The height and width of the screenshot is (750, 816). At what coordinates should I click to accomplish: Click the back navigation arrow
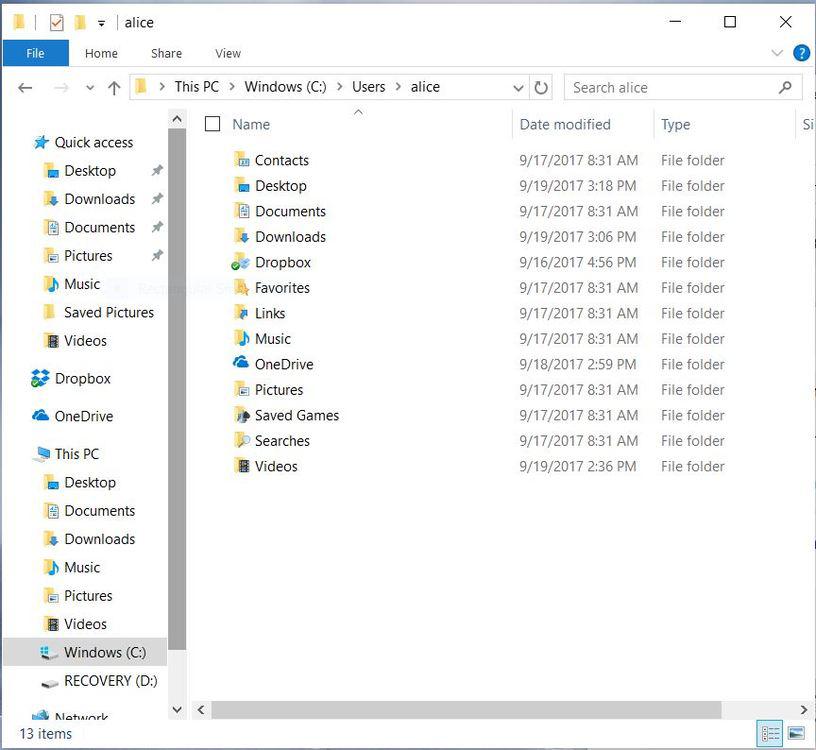coord(25,87)
